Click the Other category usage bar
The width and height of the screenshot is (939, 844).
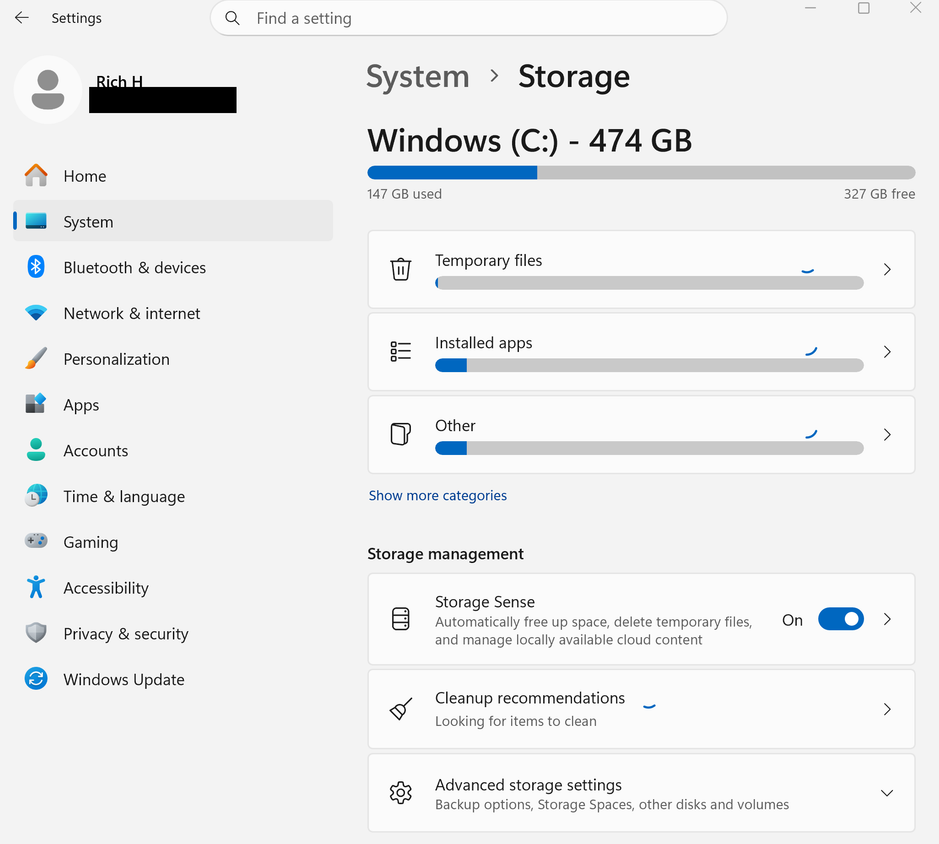click(x=649, y=448)
